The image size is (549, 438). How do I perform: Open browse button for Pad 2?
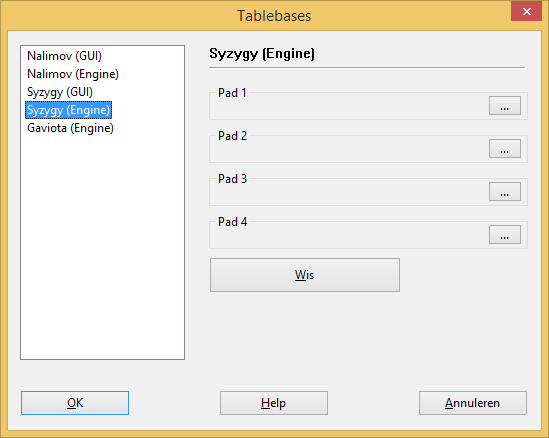(x=505, y=149)
